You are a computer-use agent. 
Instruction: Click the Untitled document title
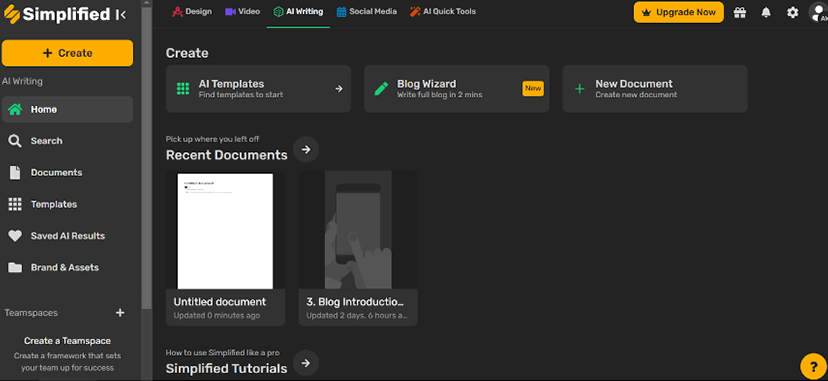pyautogui.click(x=220, y=302)
